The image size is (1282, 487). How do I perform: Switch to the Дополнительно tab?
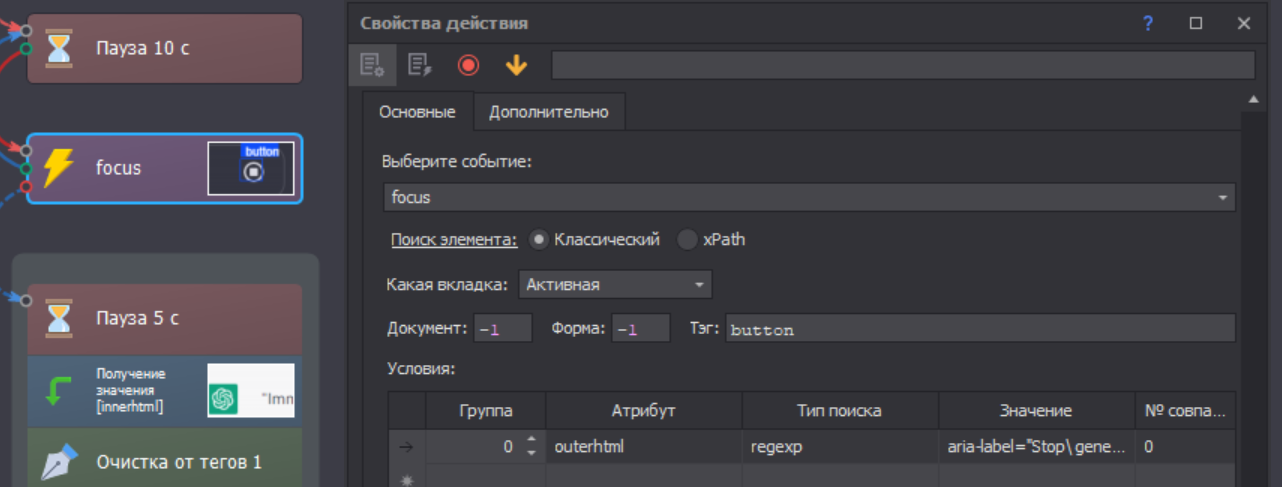[548, 112]
